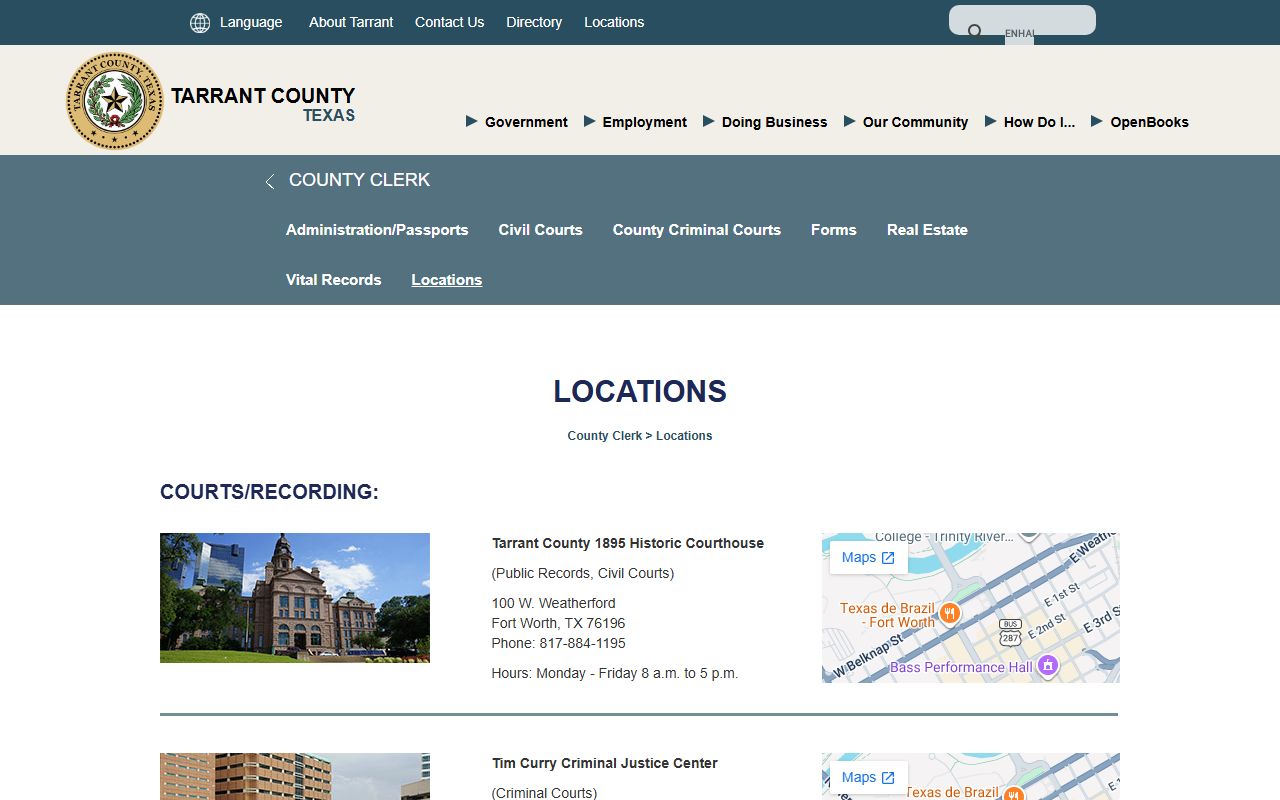Expand the Employment menu
Screen dimensions: 1280x800
636,122
